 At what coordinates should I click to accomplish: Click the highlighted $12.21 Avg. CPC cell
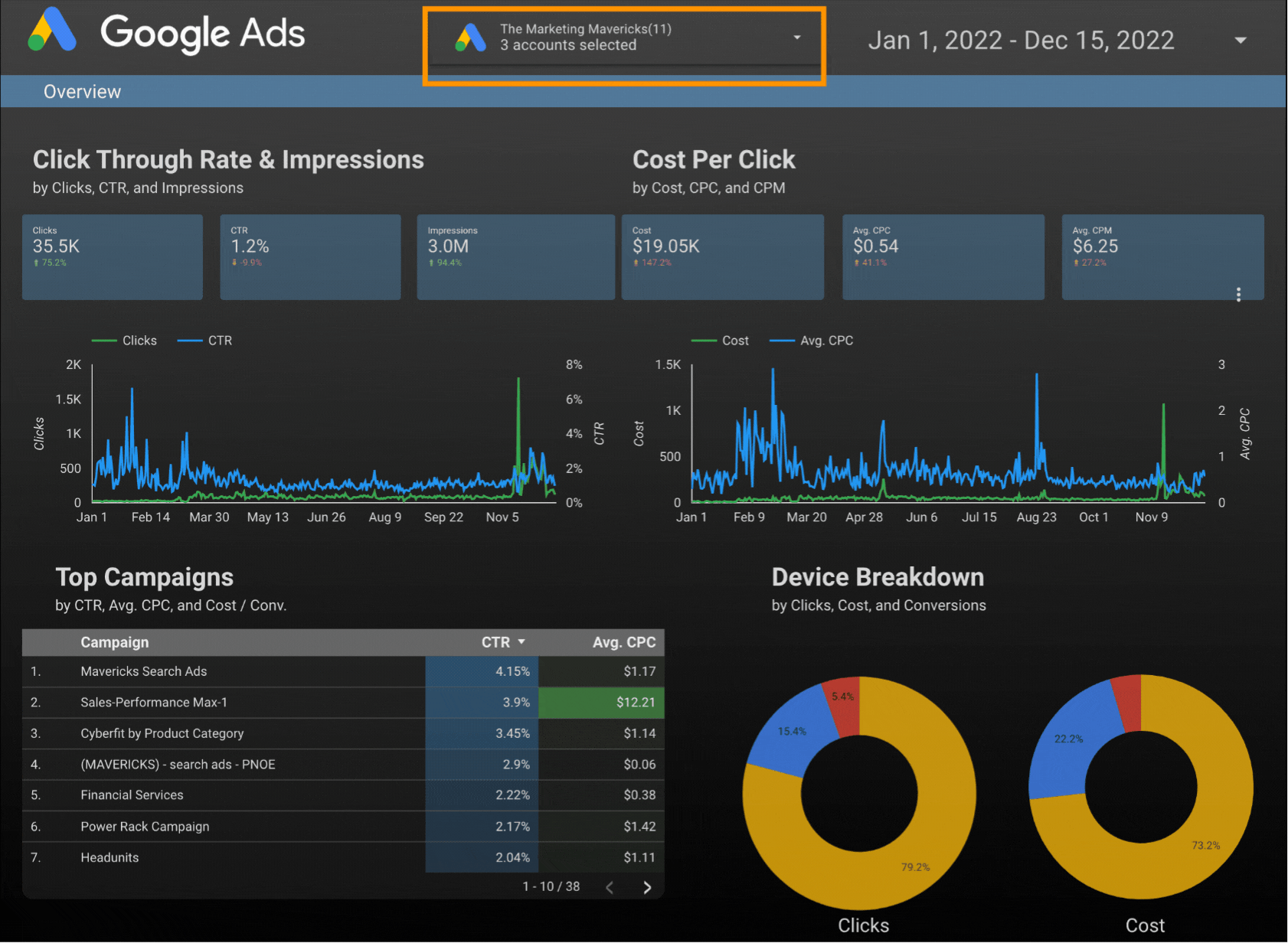601,703
